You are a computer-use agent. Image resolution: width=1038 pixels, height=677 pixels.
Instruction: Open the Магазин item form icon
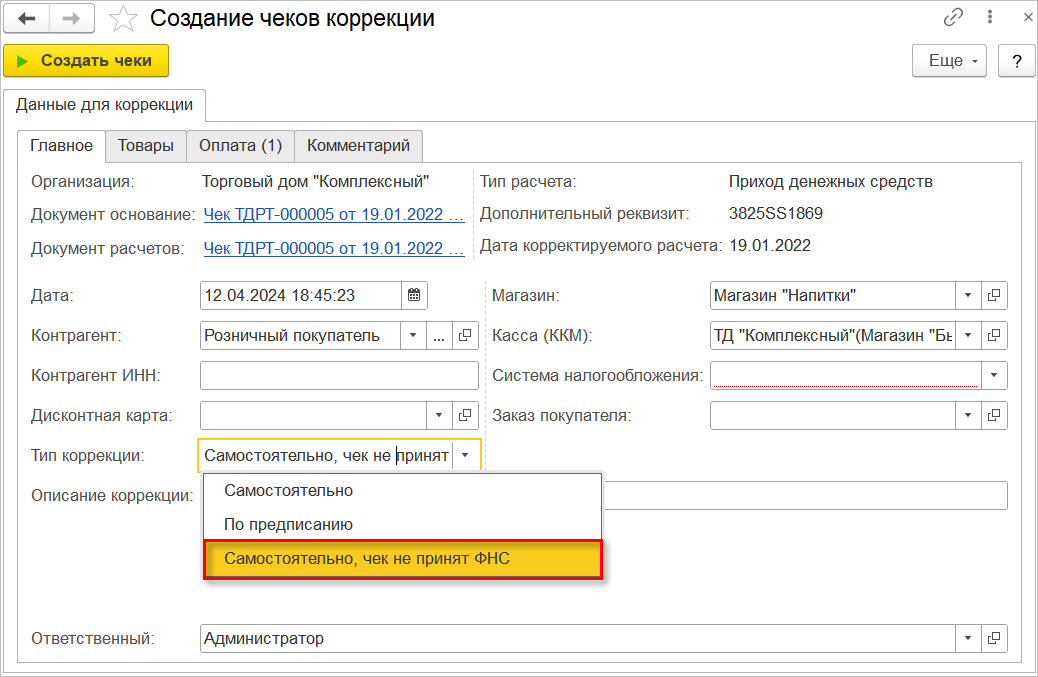(994, 295)
